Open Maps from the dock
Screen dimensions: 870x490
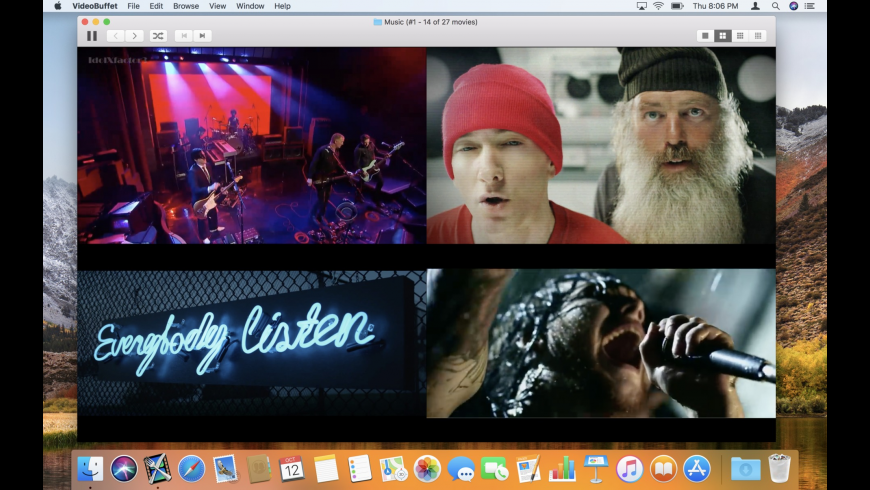(x=393, y=469)
